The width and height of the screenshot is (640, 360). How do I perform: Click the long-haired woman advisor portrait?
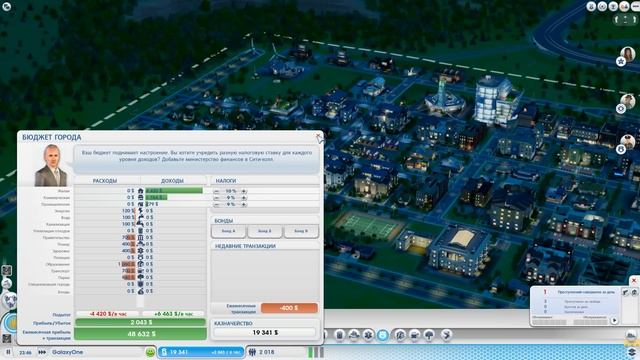[x=627, y=54]
